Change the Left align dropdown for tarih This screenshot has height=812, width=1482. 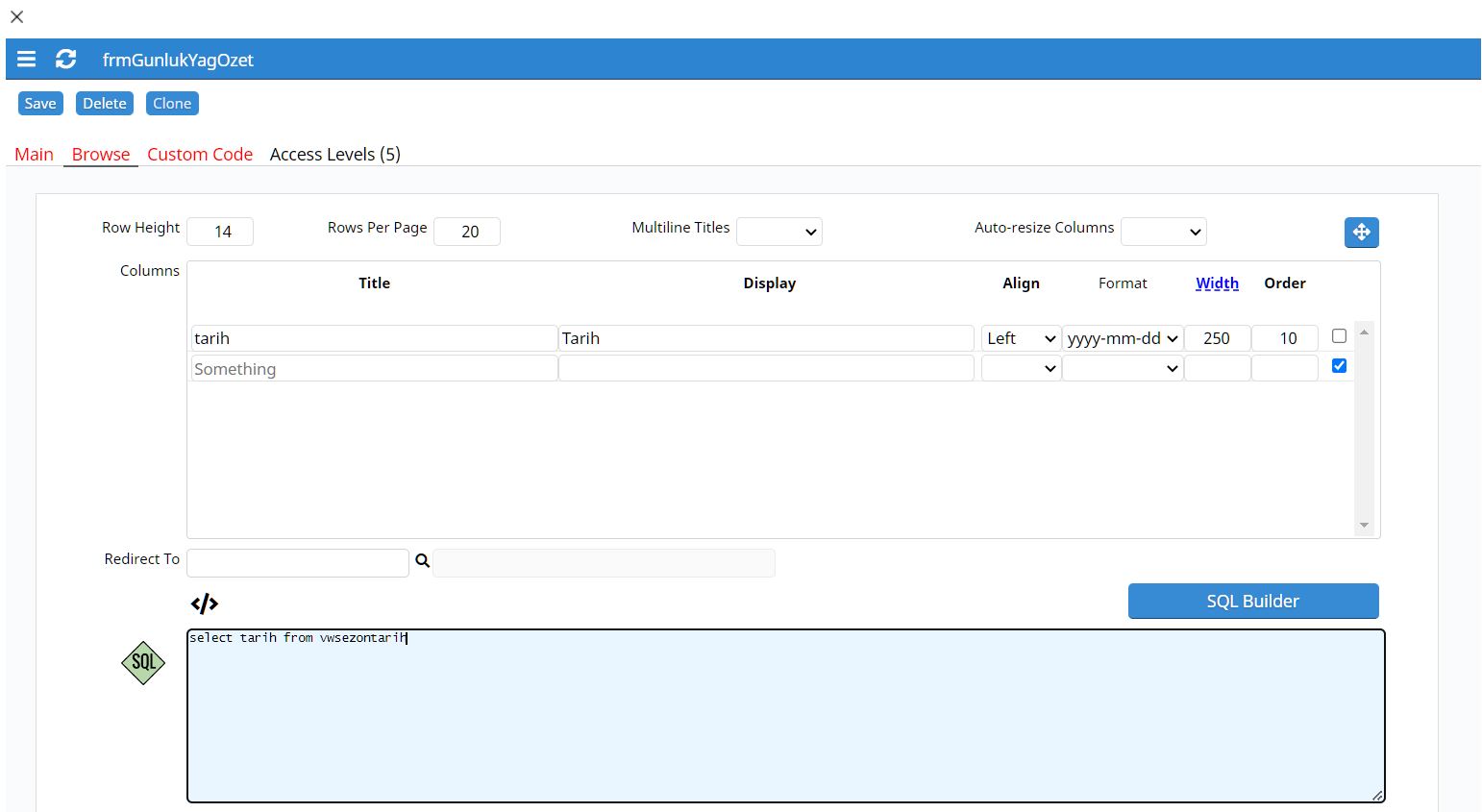[x=1021, y=338]
